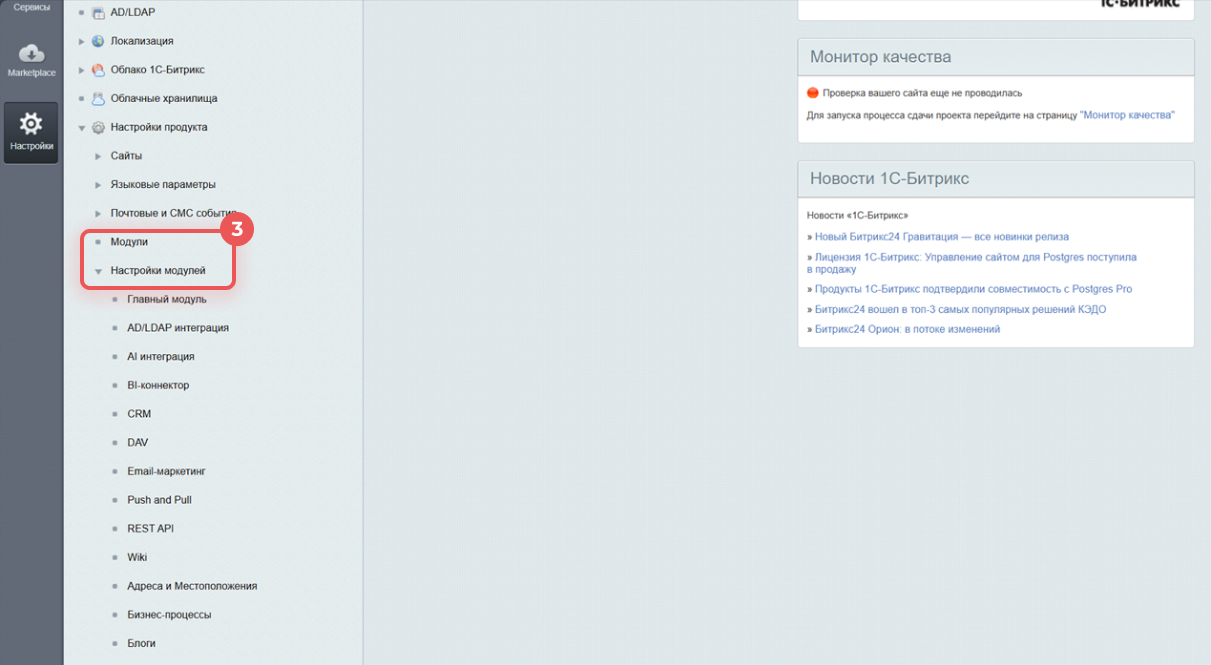Screen dimensions: 1211x665
Task: Select Настройки продукта in the tree
Action: click(x=159, y=128)
